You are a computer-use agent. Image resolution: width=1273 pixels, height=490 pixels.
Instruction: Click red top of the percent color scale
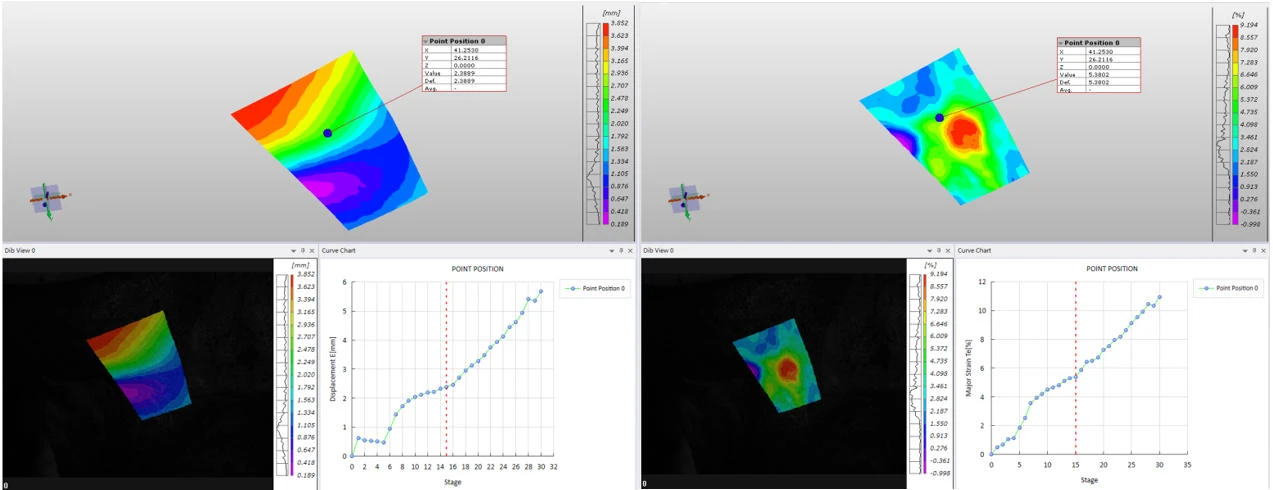click(x=1235, y=31)
